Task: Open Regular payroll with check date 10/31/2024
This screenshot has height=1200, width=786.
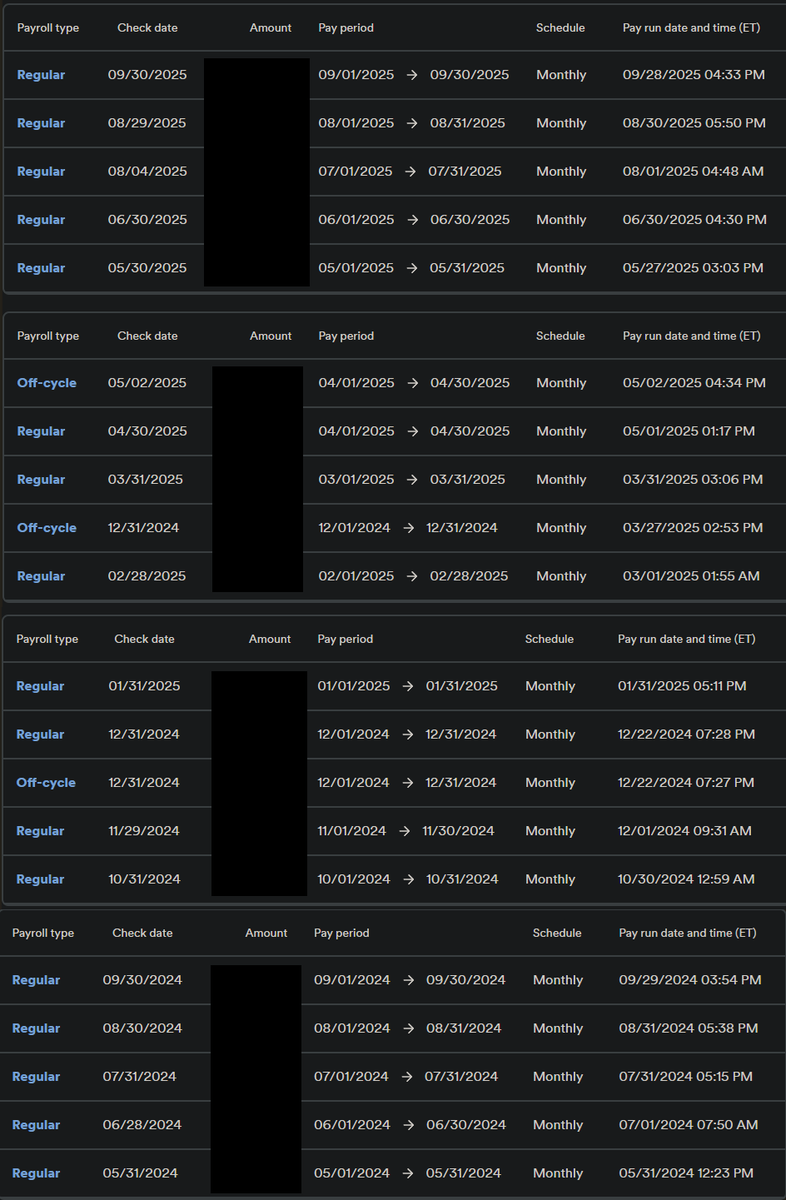Action: click(x=40, y=879)
